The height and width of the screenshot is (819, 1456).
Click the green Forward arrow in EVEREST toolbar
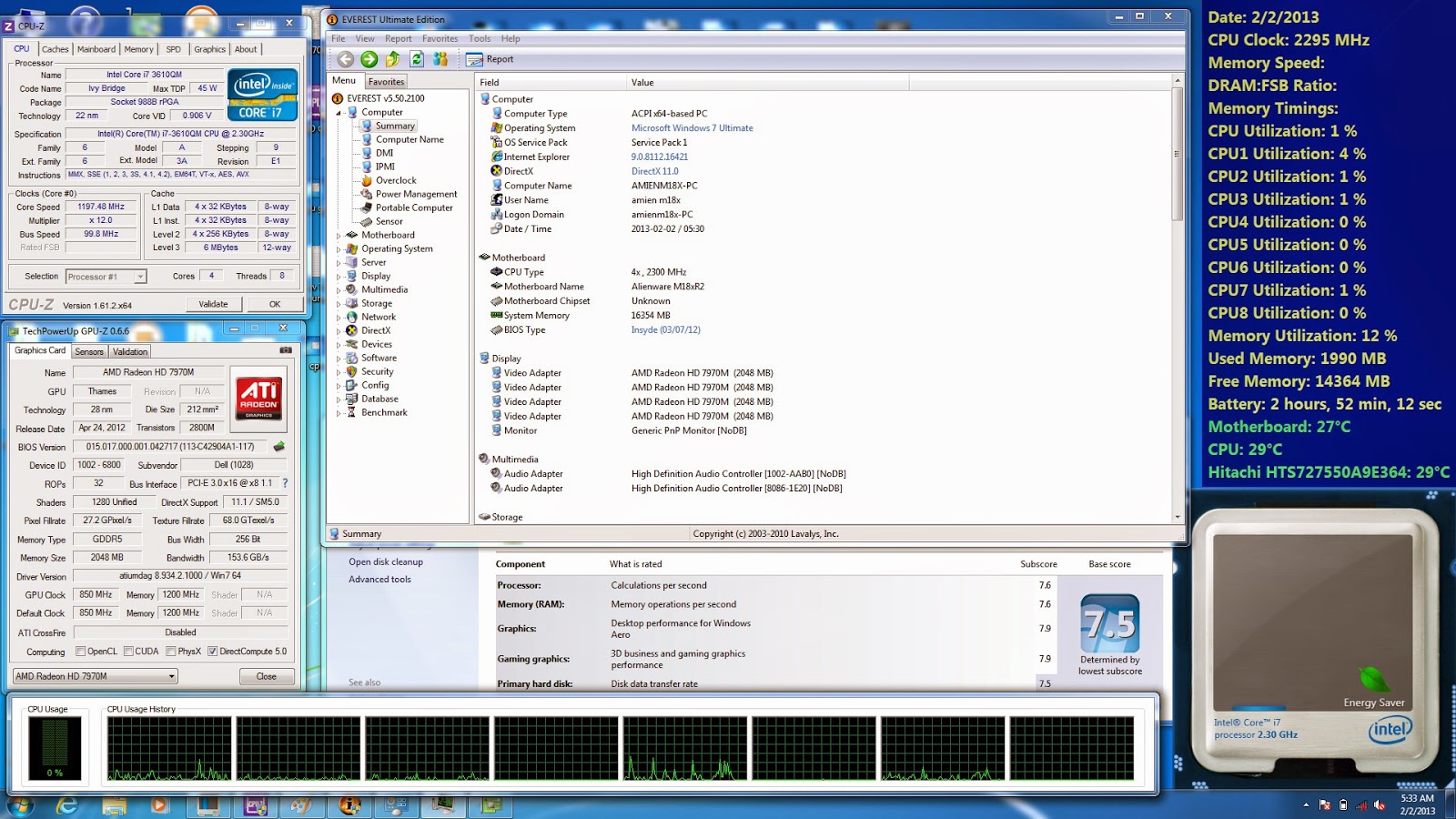click(369, 59)
